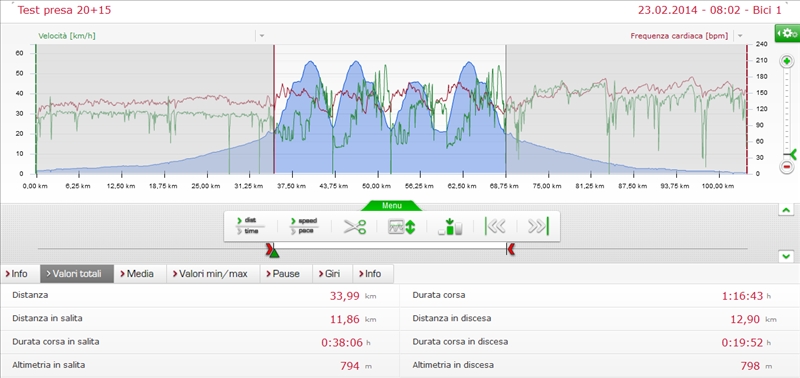Viewport: 800px width, 378px height.
Task: Open the green gear settings panel
Action: pos(787,34)
